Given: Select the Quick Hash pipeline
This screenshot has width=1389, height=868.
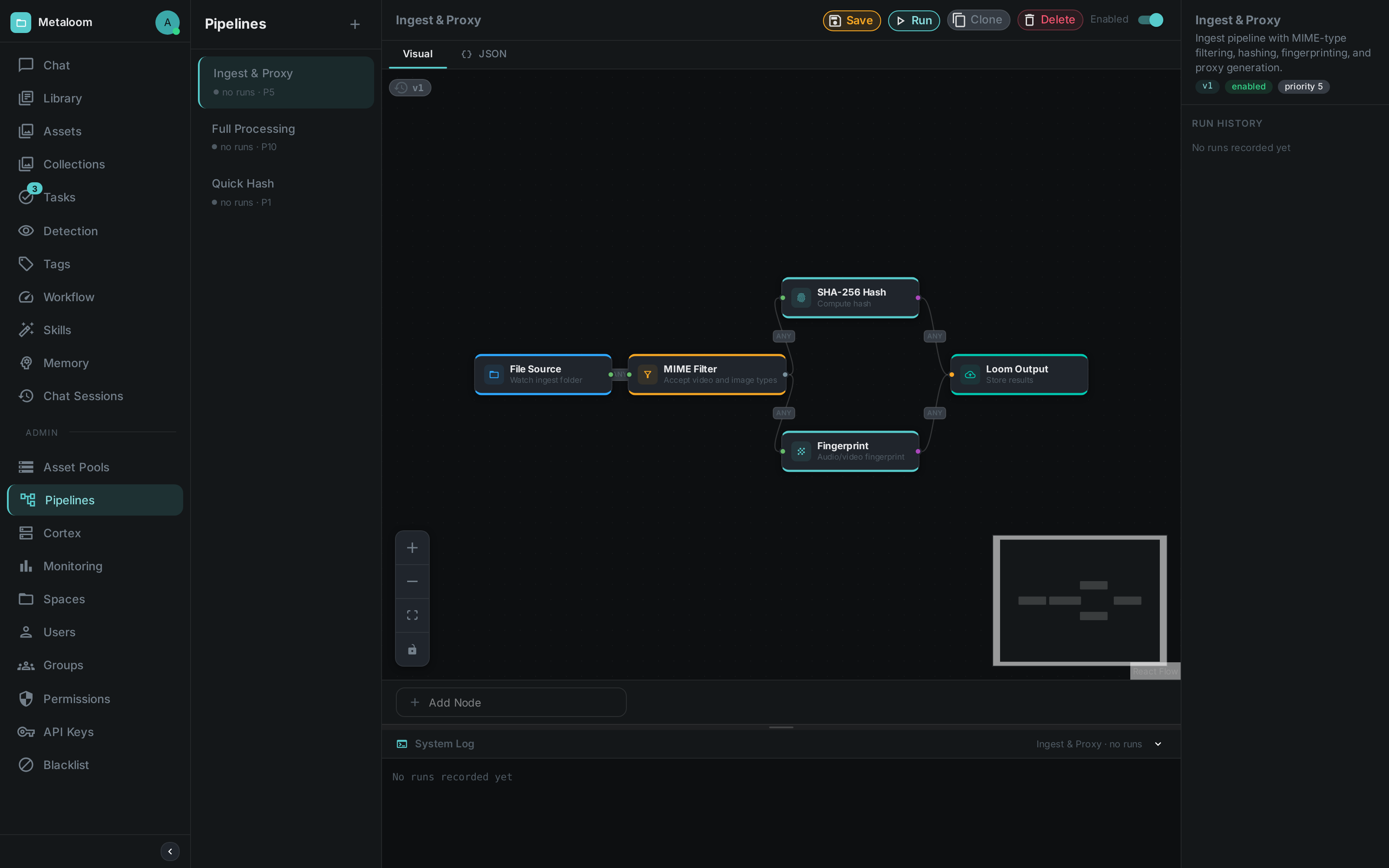Looking at the screenshot, I should 286,192.
